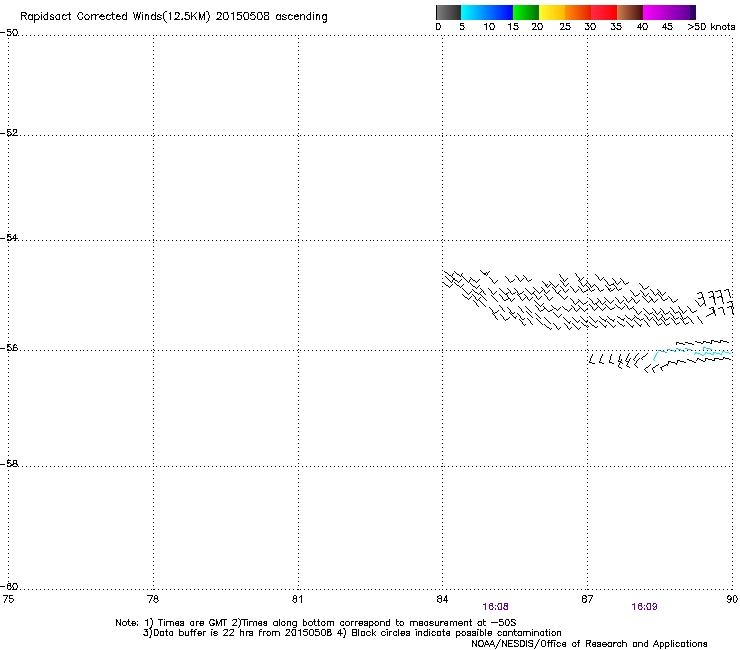Click the green 15-20 knots color segment
Viewport: 740px width, 650px height.
tap(526, 12)
